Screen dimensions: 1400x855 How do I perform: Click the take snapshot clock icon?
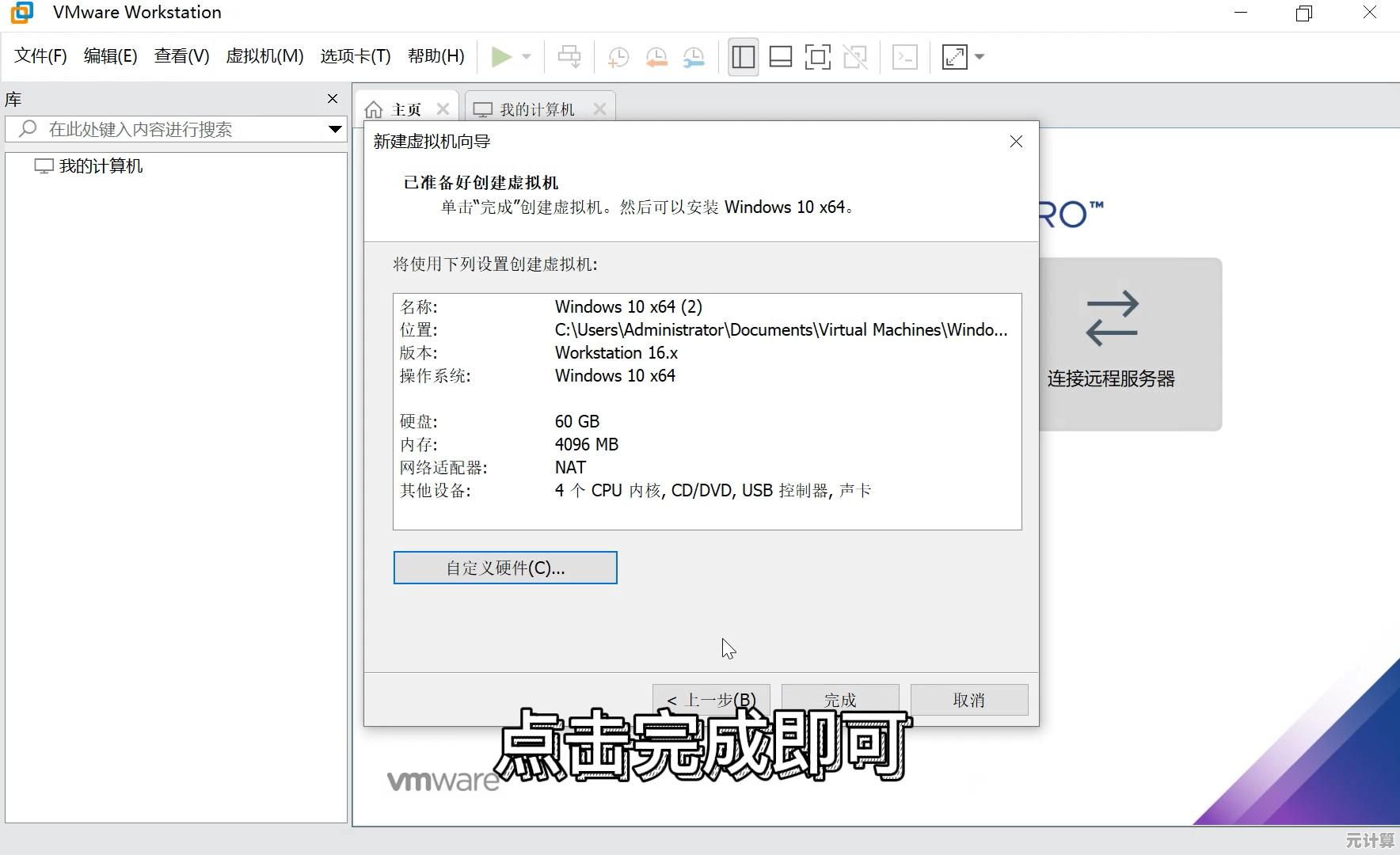point(618,57)
